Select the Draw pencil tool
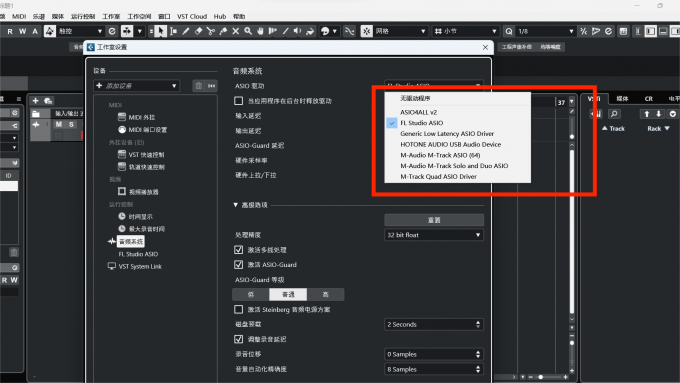Image resolution: width=680 pixels, height=383 pixels. [x=186, y=31]
